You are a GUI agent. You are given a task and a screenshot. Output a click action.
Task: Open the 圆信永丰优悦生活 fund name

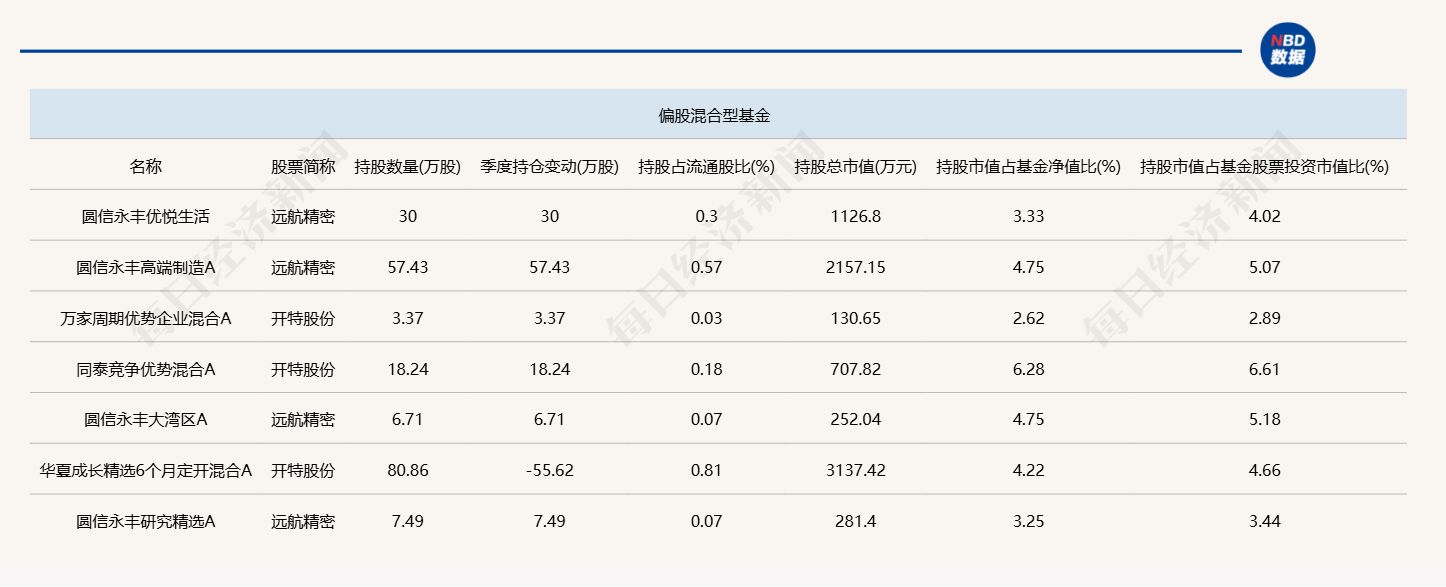pos(145,216)
